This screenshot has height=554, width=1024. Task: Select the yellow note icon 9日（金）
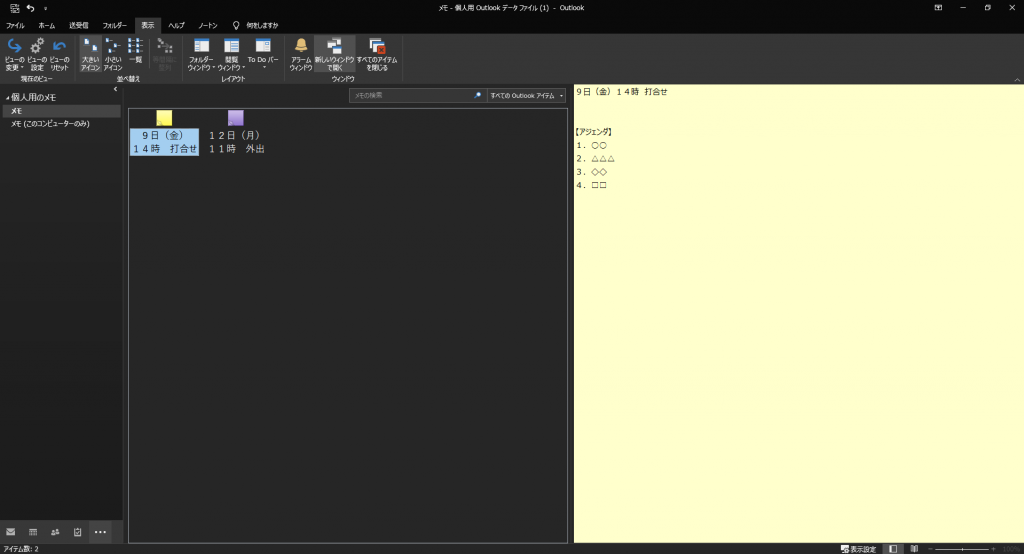(164, 118)
